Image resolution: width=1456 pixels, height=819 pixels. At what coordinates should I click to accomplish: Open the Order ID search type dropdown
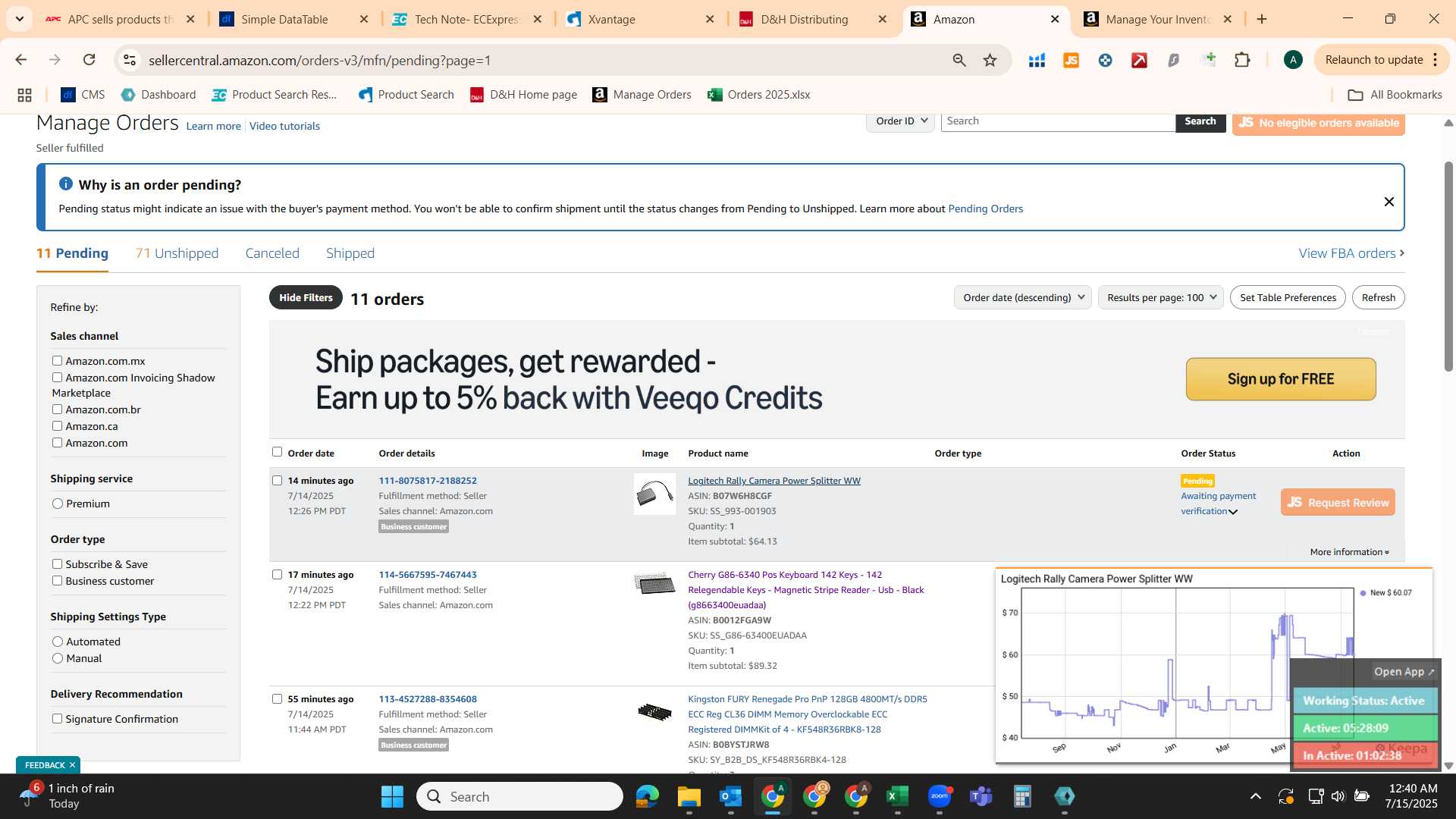coord(900,121)
